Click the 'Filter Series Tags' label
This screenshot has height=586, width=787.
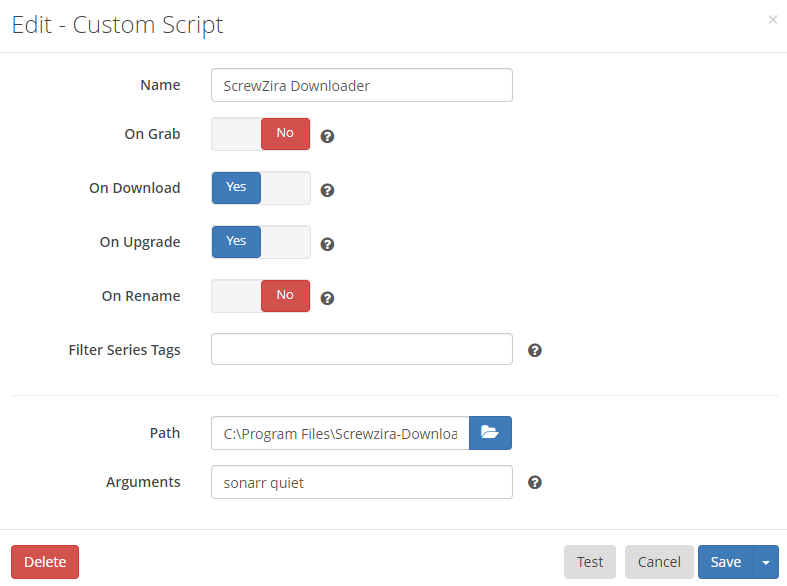(x=124, y=350)
